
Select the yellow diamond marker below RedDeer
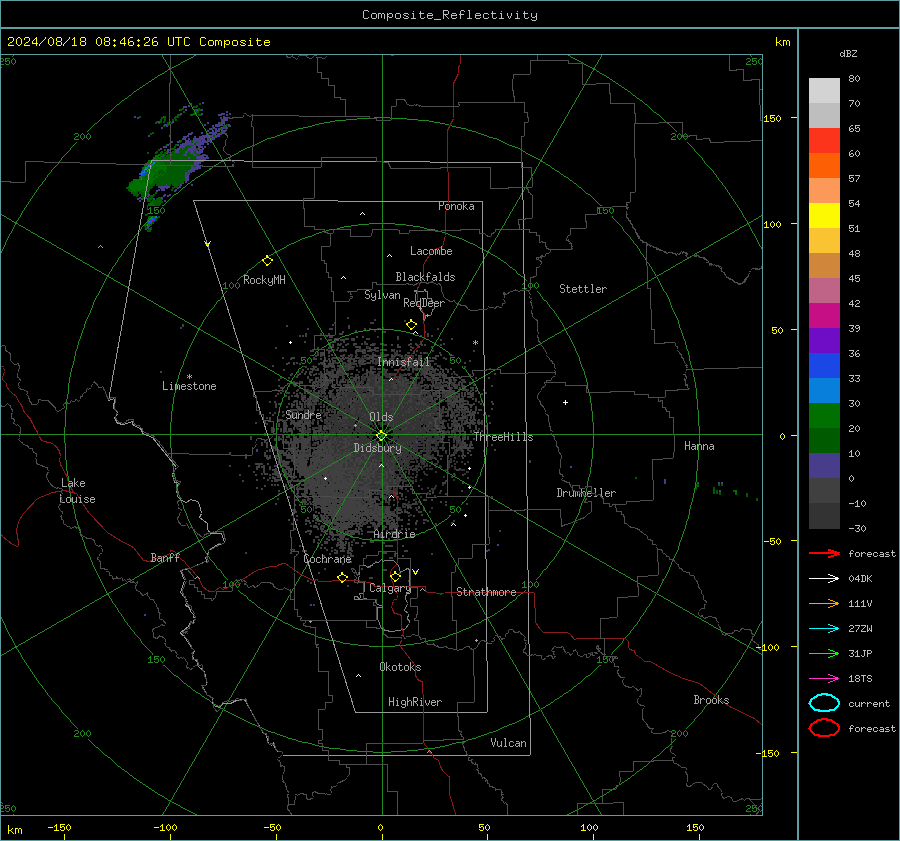coord(411,325)
